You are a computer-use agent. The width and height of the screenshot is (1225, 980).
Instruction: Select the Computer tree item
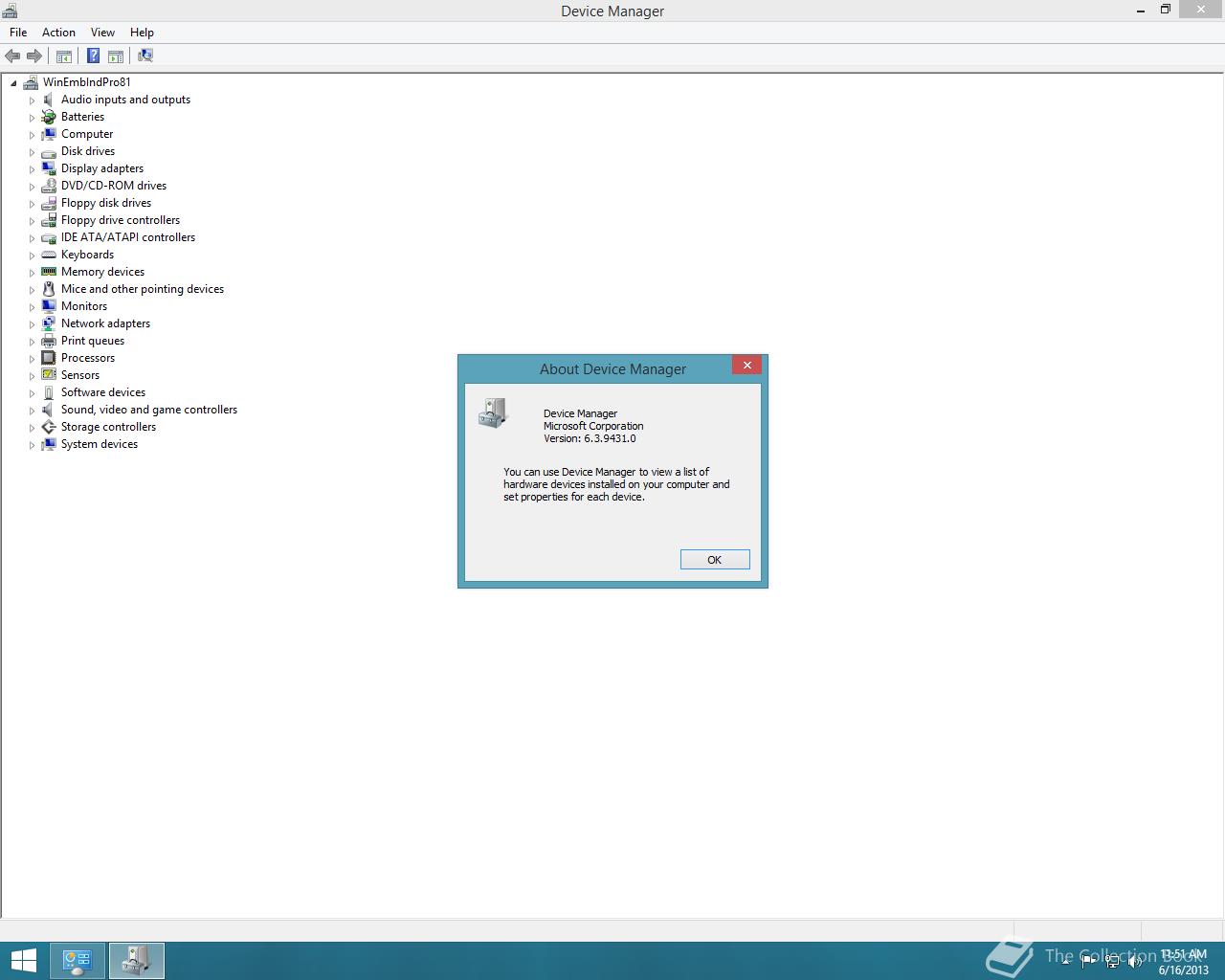(x=87, y=134)
